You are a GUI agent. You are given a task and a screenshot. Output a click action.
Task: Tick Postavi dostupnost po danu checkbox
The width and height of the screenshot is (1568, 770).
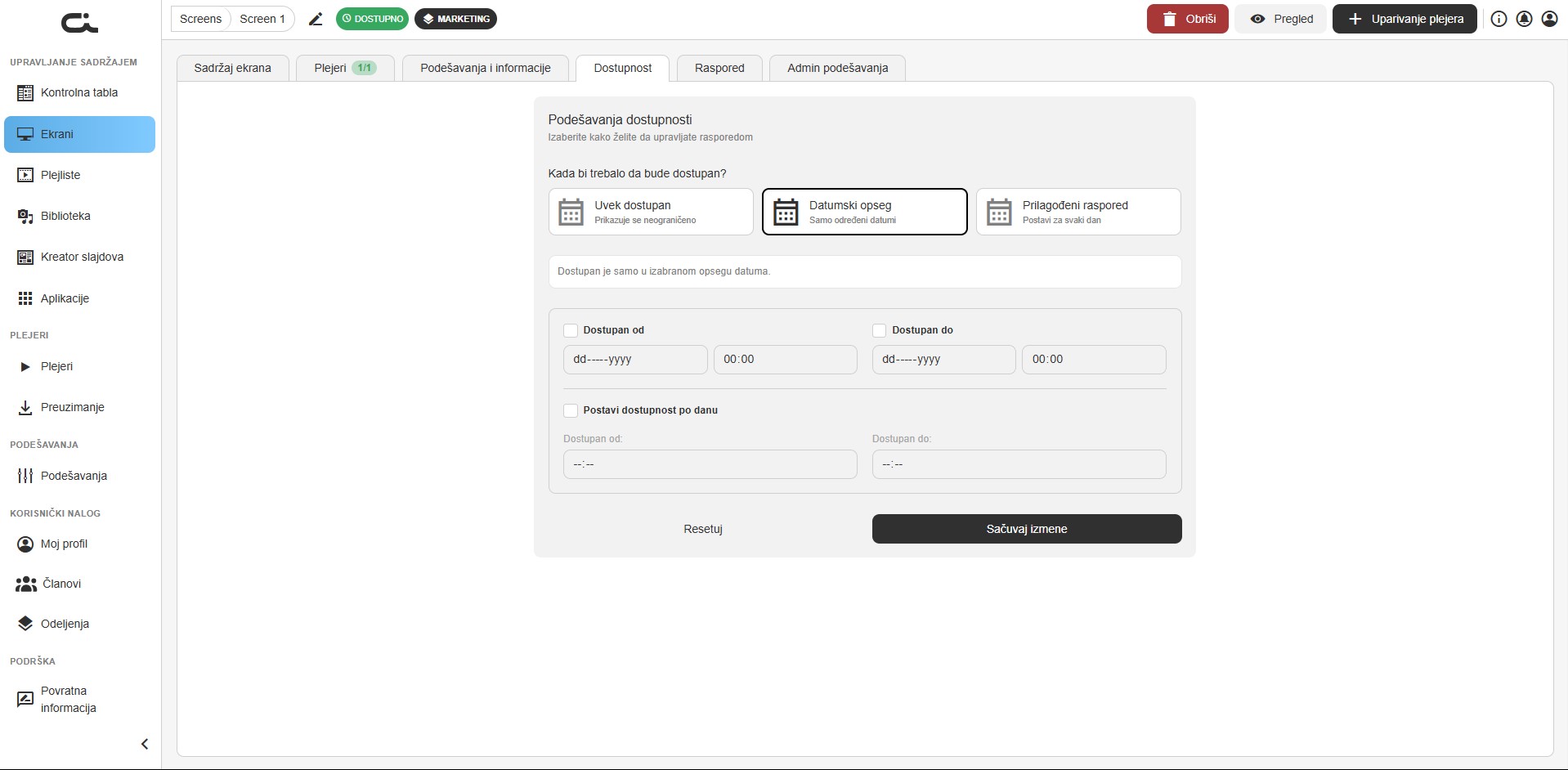571,410
